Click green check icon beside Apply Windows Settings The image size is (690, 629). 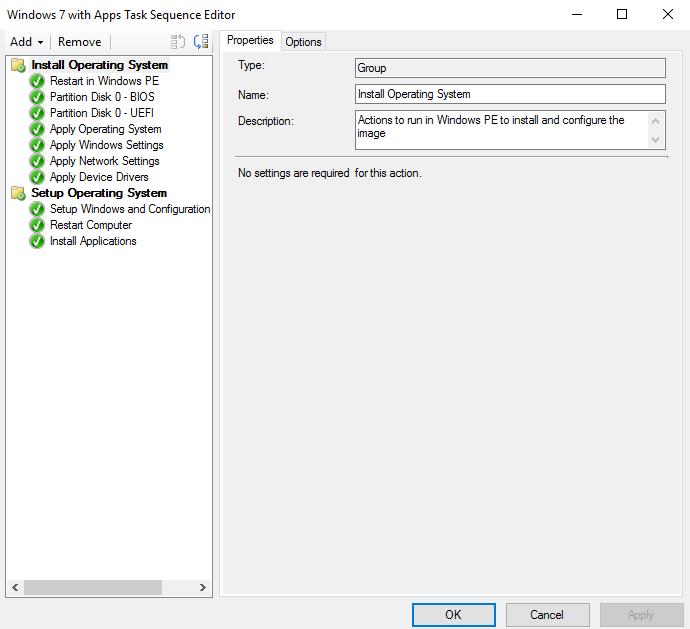tap(37, 145)
